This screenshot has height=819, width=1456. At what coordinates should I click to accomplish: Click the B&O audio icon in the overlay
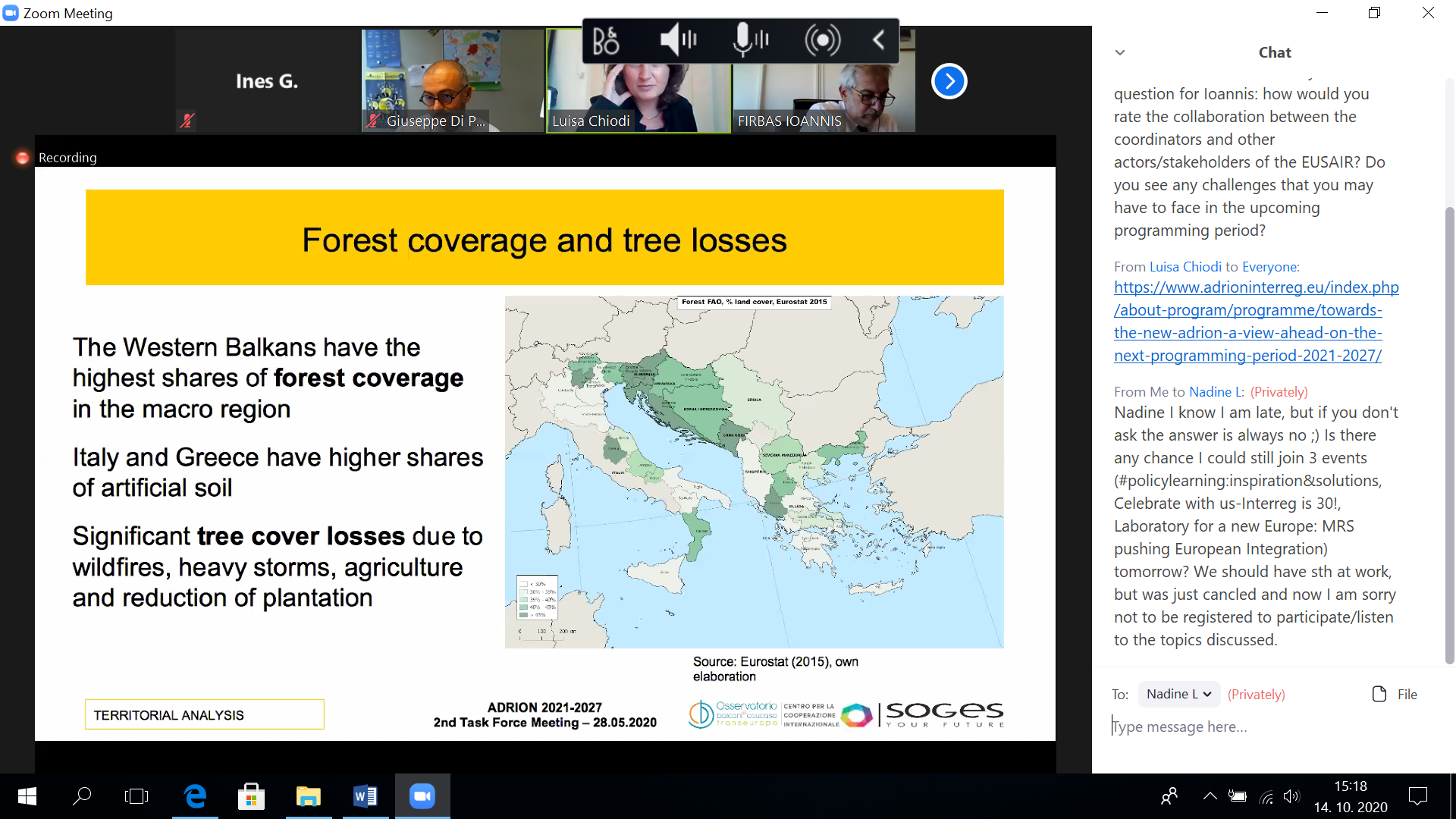(606, 40)
